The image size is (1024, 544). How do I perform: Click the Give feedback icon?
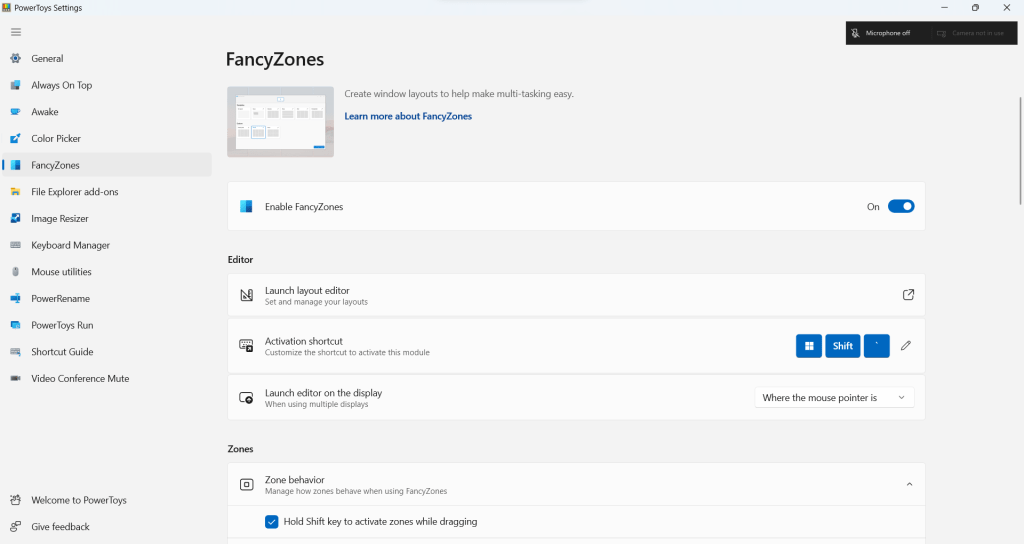[16, 527]
